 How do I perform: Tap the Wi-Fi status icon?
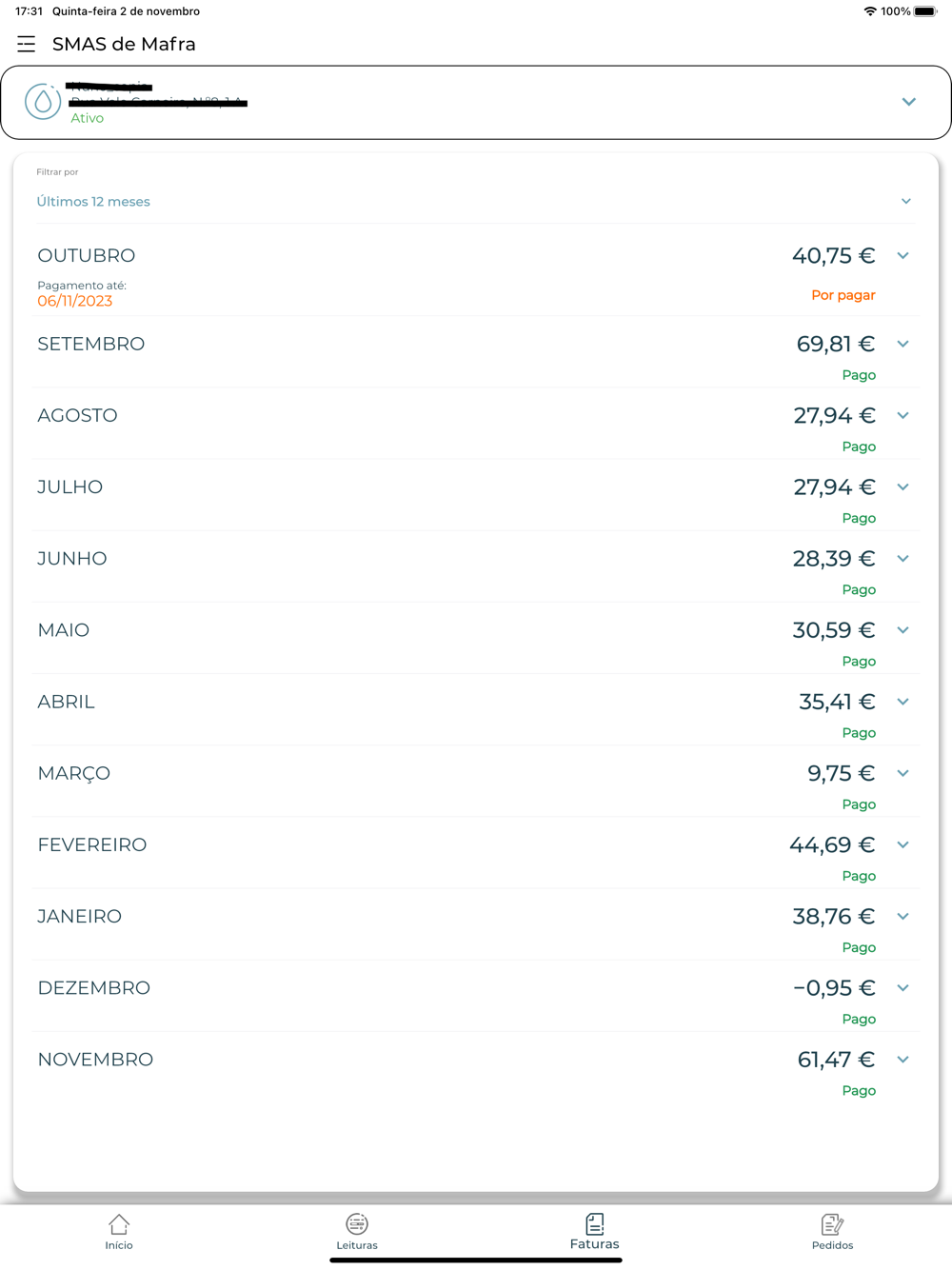870,11
